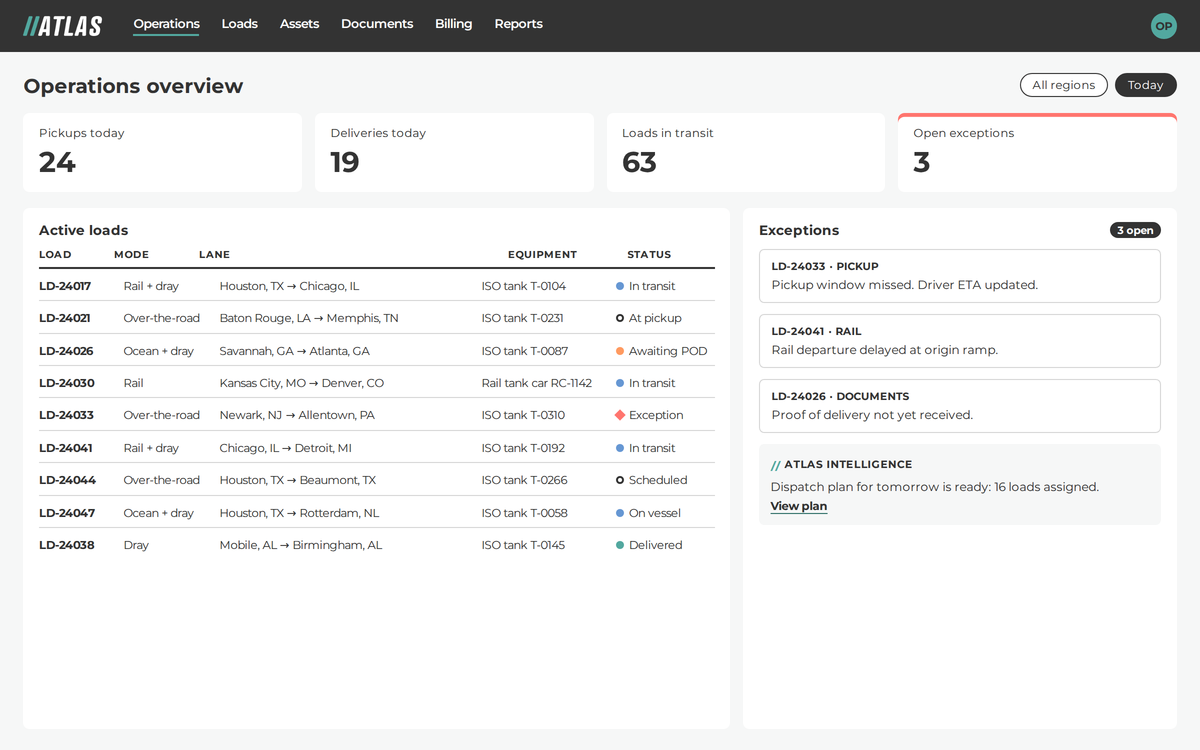The image size is (1200, 750).
Task: Open load LD-24038
Action: point(67,545)
